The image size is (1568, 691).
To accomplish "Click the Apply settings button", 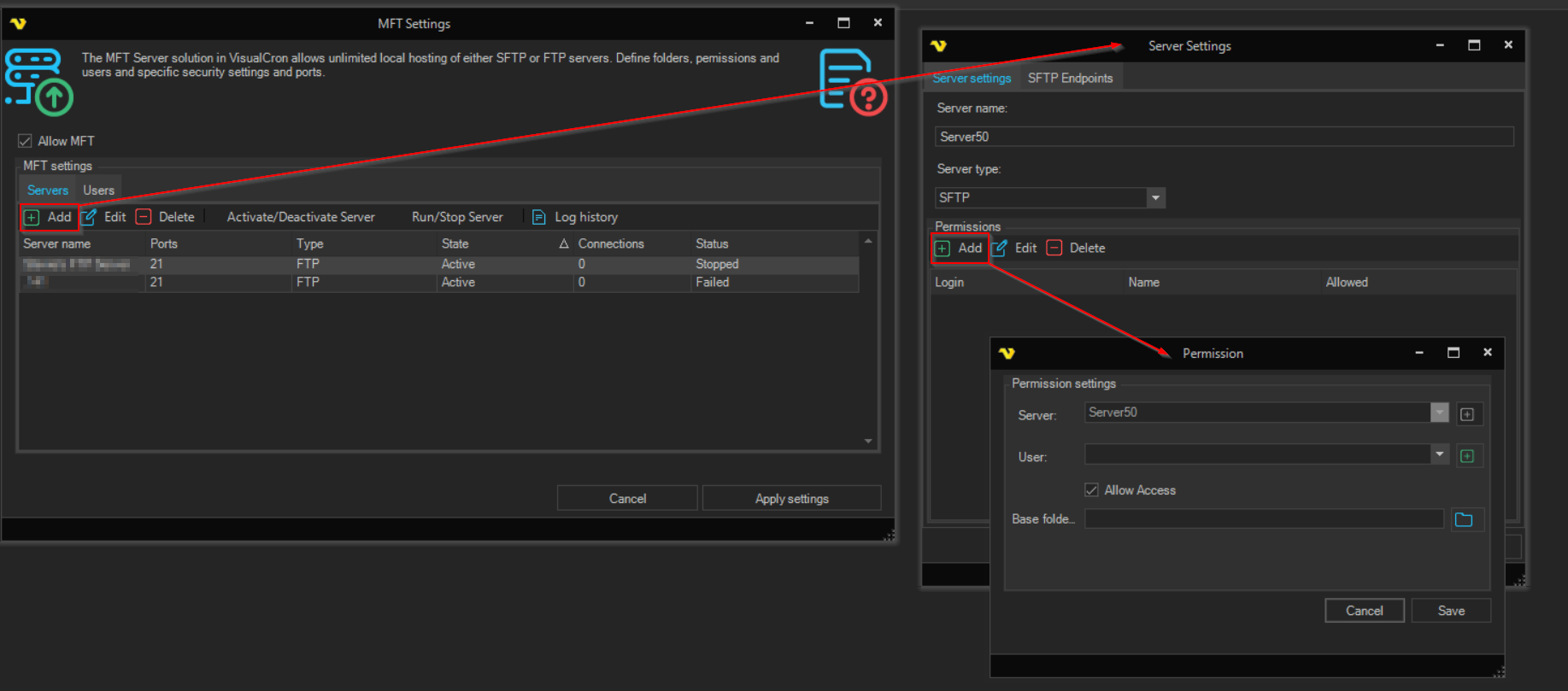I will coord(791,499).
